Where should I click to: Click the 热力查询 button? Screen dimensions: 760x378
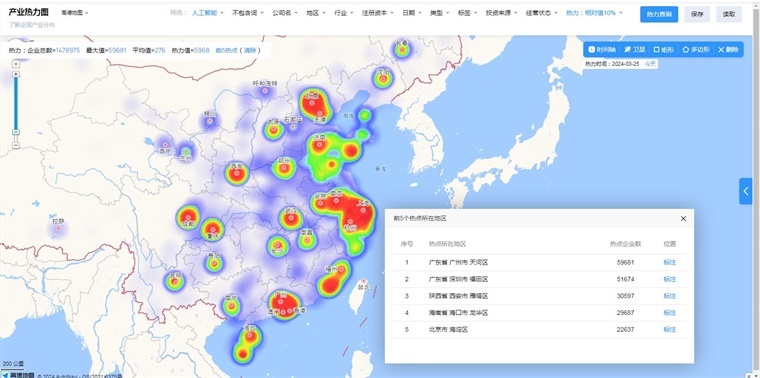(659, 15)
